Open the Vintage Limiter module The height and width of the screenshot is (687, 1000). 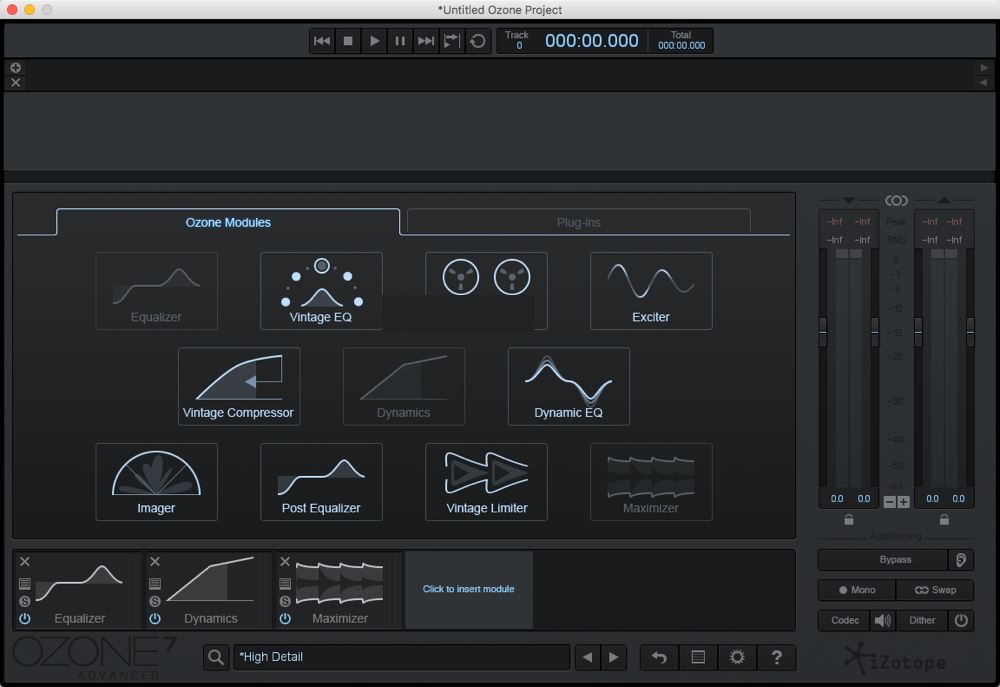[486, 481]
